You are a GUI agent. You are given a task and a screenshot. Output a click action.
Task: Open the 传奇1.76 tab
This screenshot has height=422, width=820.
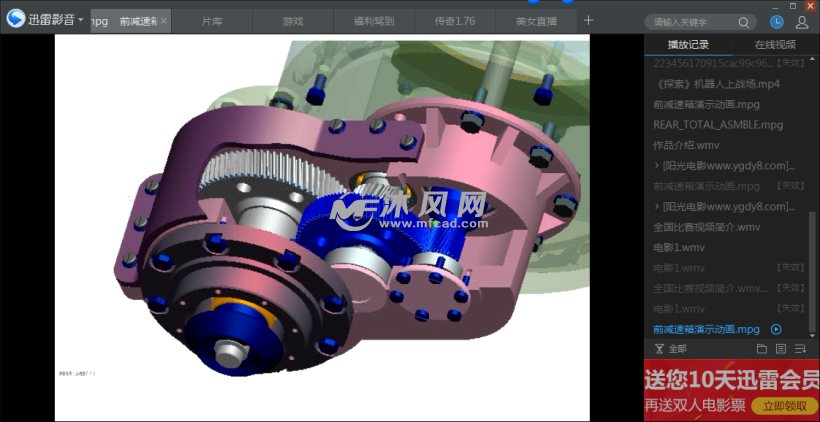[455, 21]
